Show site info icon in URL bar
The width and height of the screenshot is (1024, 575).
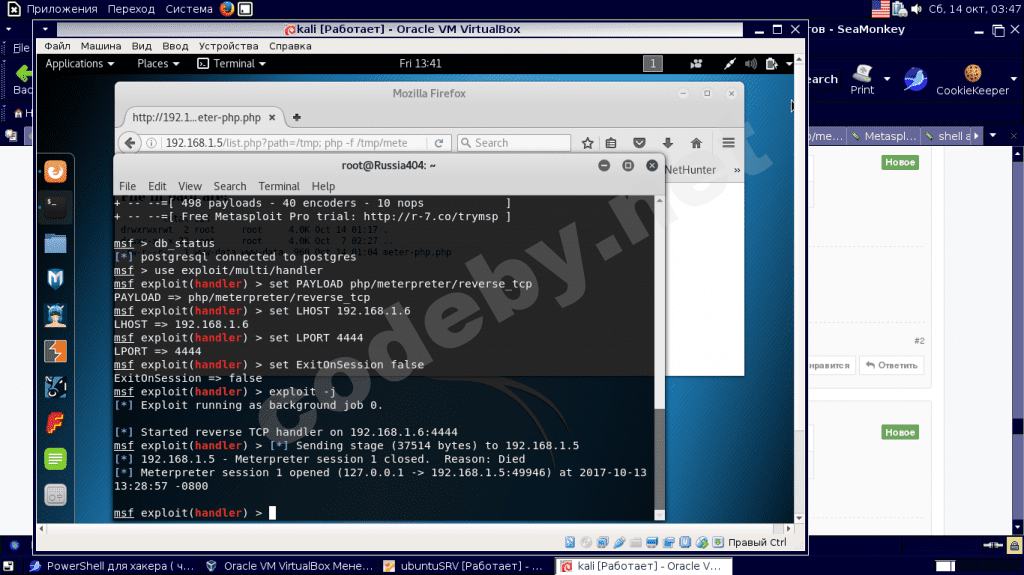[x=151, y=142]
